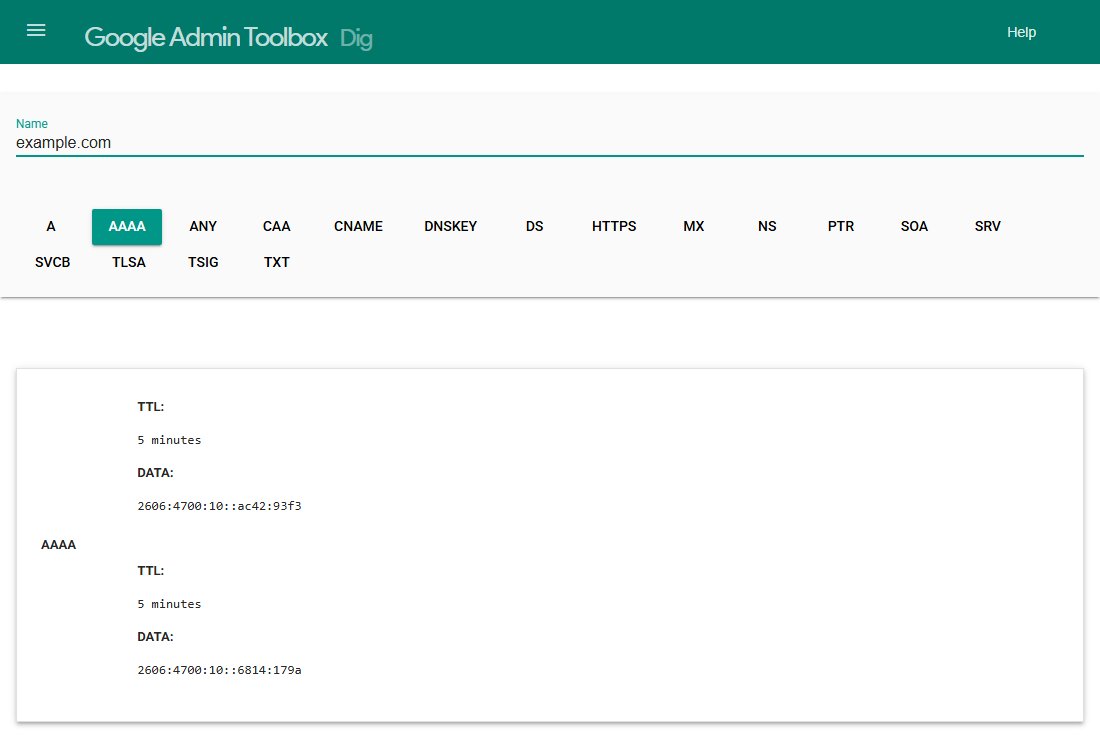Viewport: 1100px width, 750px height.
Task: Select the TSIG record type
Action: [x=203, y=262]
